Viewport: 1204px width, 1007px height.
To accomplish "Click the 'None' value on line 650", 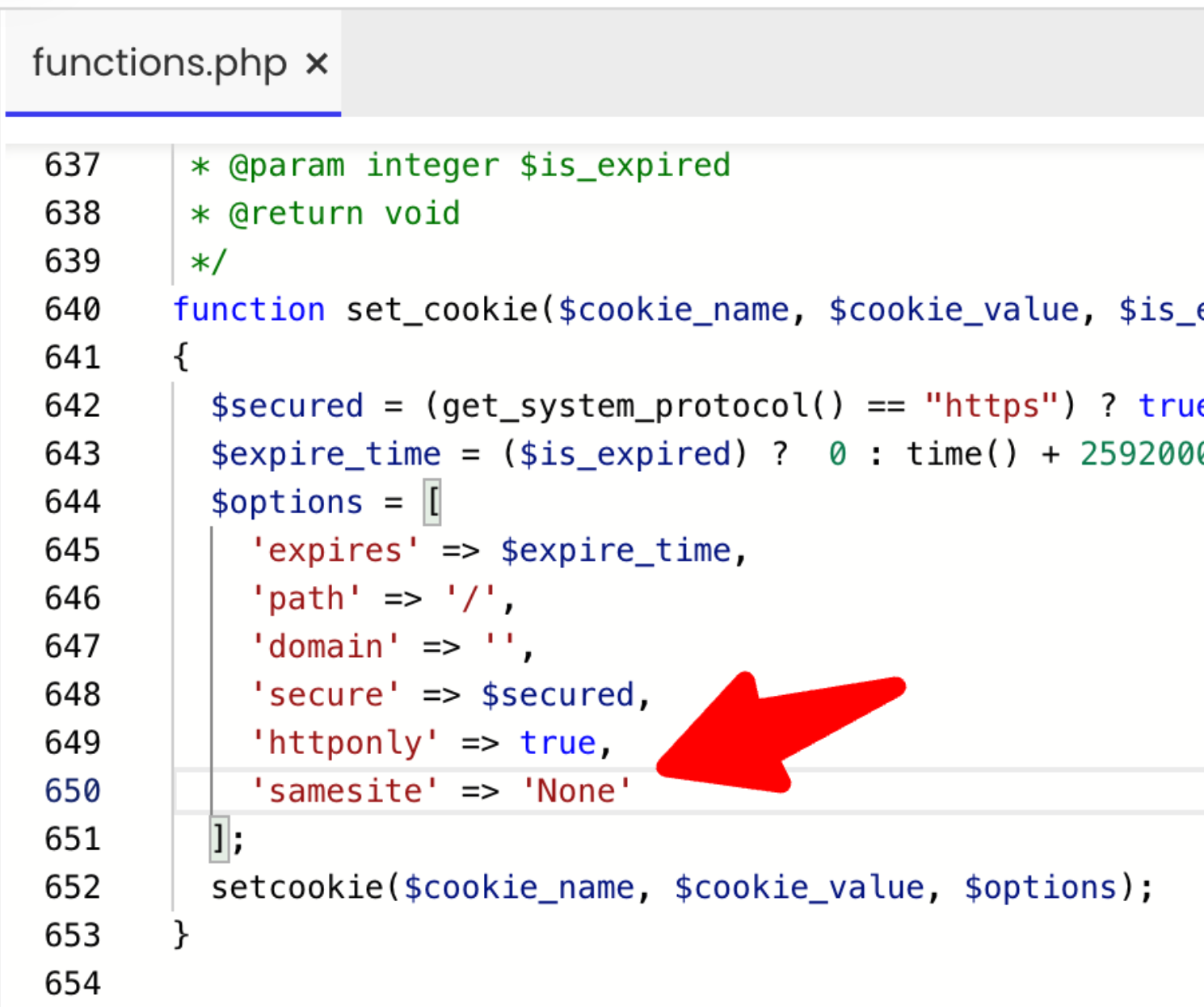I will 575,791.
